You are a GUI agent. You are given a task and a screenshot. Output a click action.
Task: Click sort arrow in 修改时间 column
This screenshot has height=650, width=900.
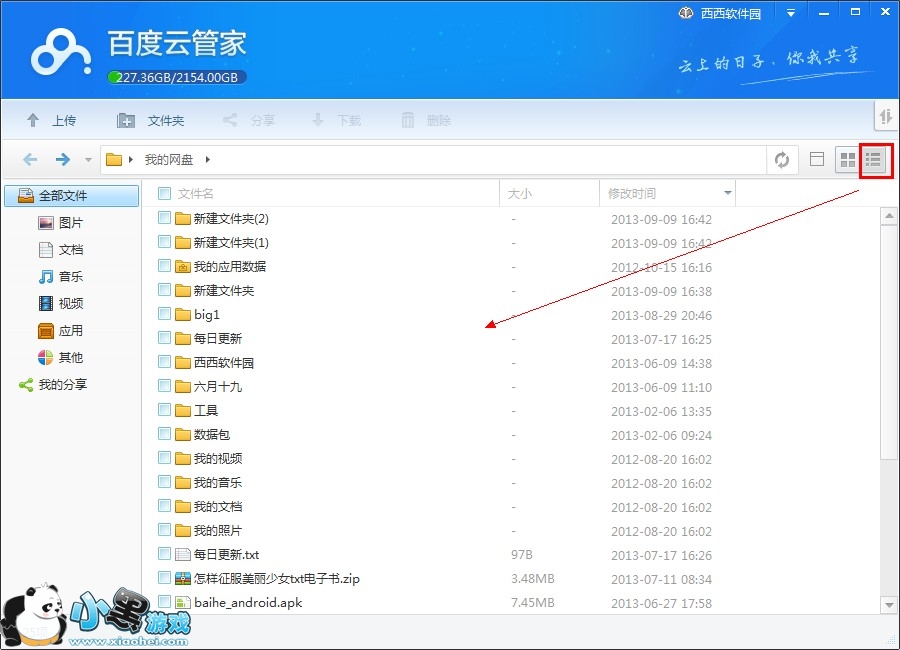click(x=728, y=193)
